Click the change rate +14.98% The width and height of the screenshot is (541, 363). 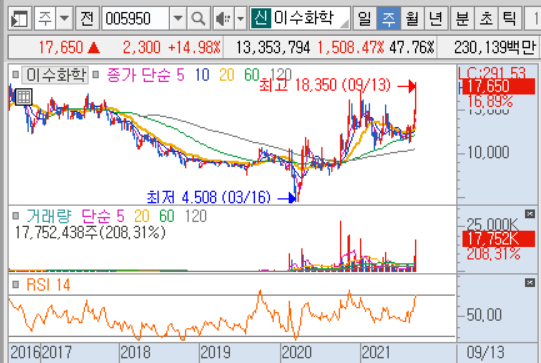[194, 47]
